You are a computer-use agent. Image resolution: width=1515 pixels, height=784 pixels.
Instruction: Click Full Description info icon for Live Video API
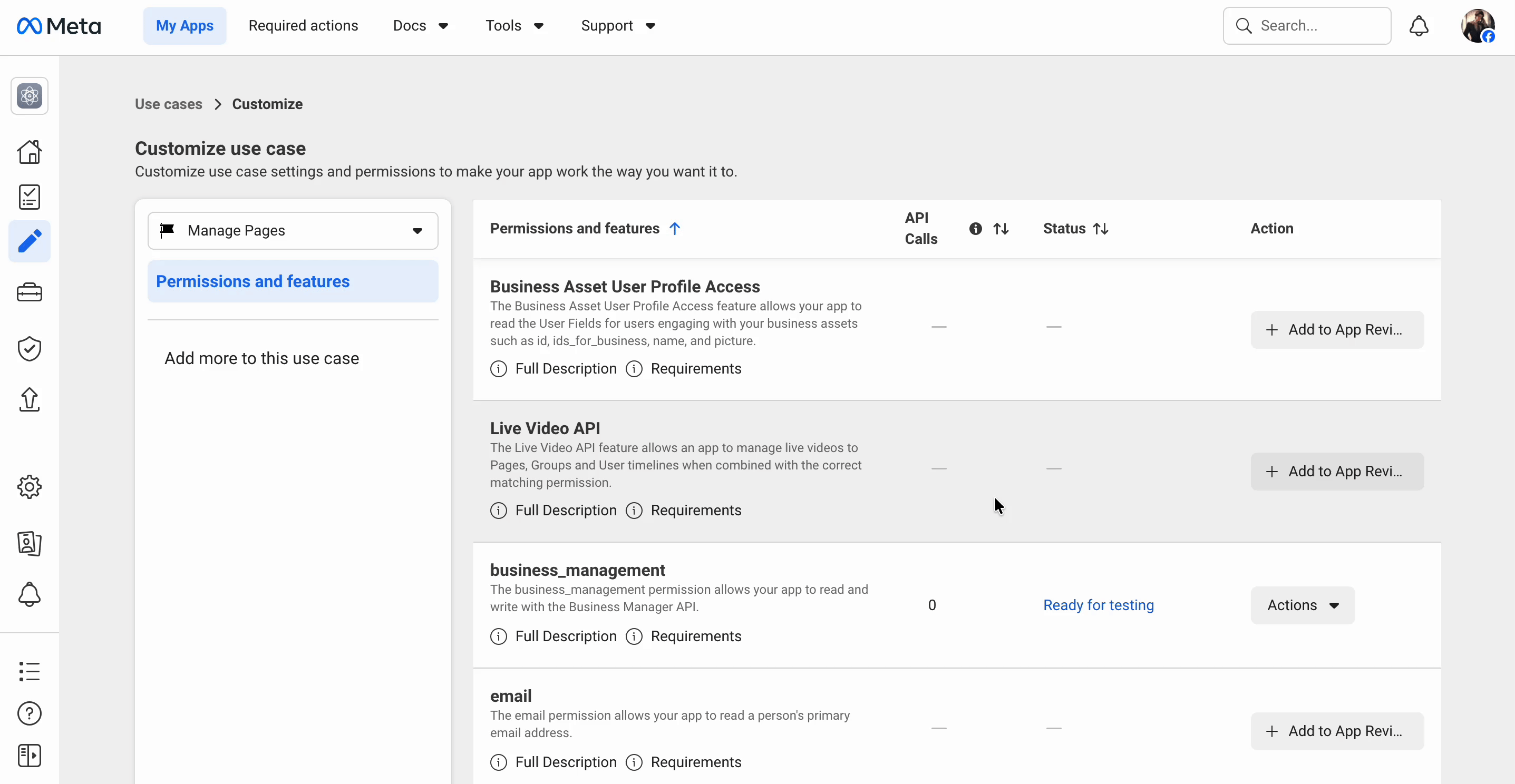[499, 510]
